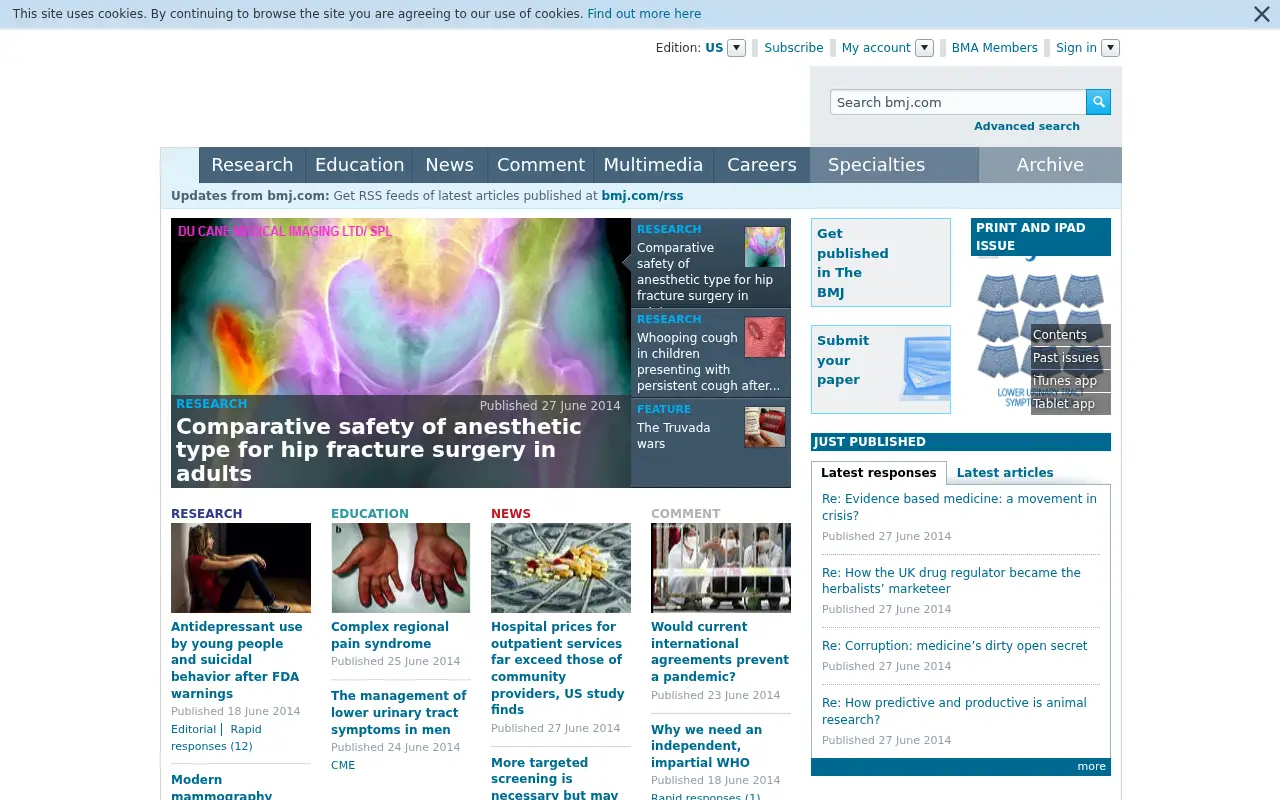Click Submit your paper box
Screen dimensions: 1280x800
[881, 369]
